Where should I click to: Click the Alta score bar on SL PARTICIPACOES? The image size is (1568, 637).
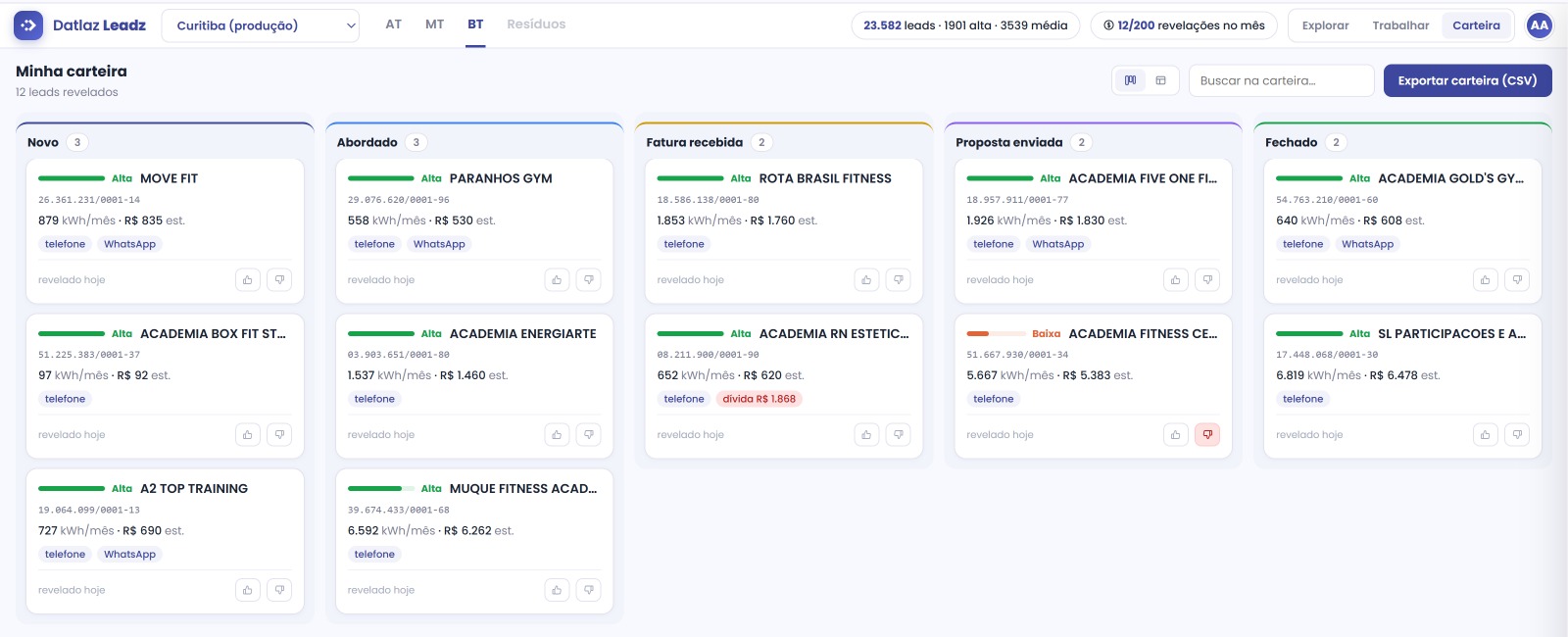pos(1309,334)
